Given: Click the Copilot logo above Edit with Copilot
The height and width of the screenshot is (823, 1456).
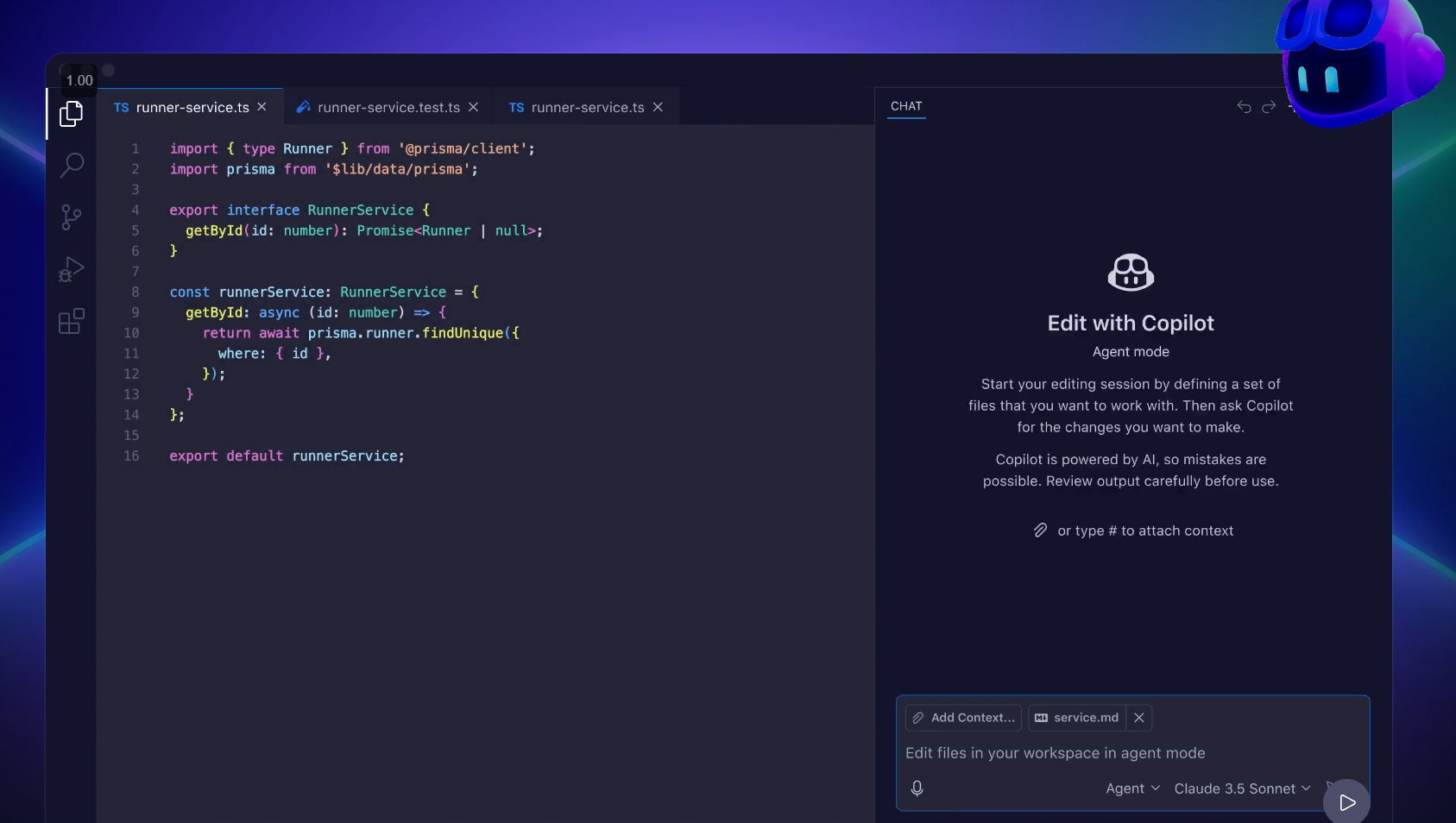Looking at the screenshot, I should click(x=1131, y=273).
